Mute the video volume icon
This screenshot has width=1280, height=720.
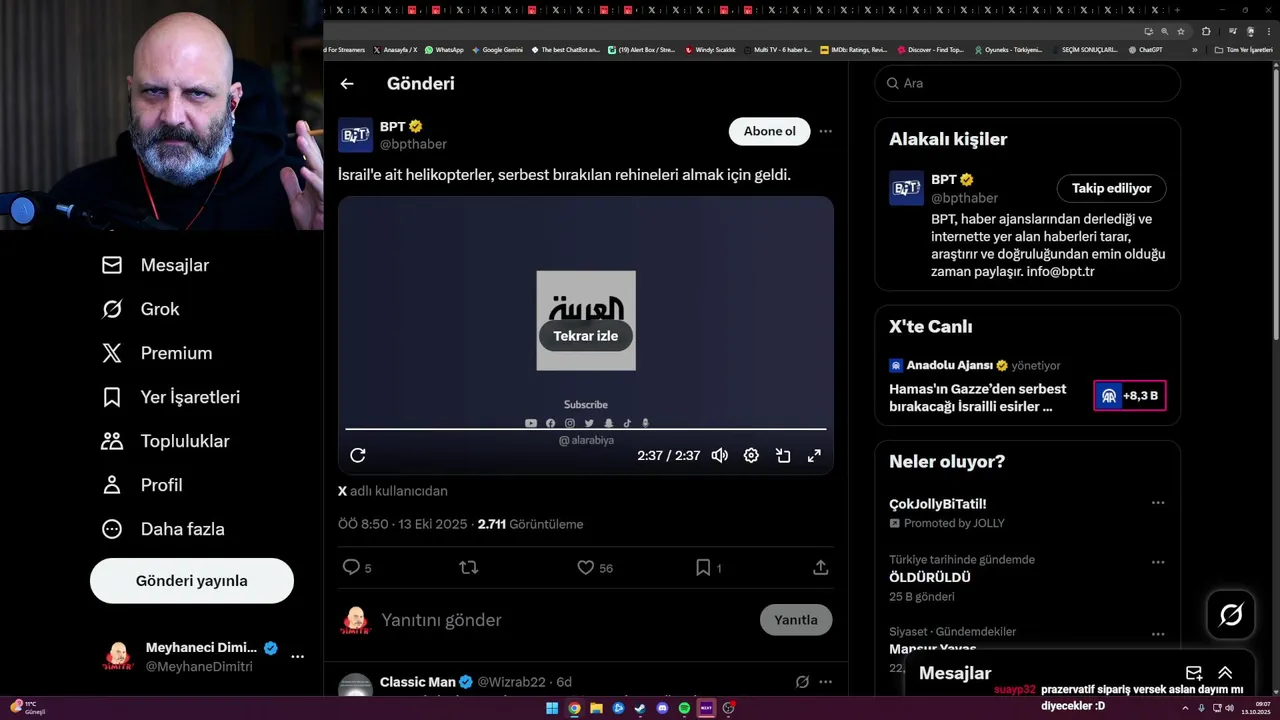[x=719, y=455]
